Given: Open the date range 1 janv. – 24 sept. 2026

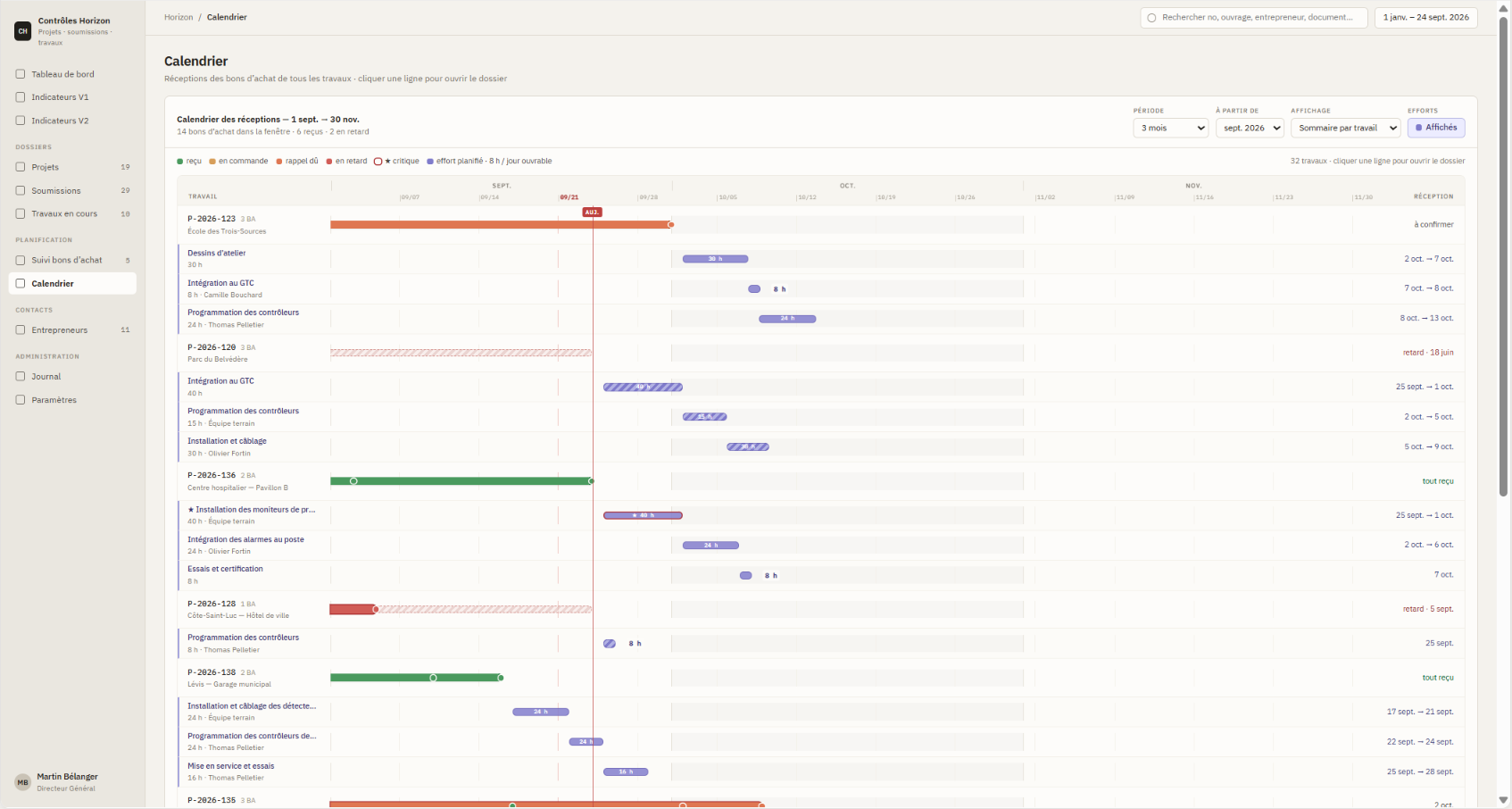Looking at the screenshot, I should pos(1425,17).
